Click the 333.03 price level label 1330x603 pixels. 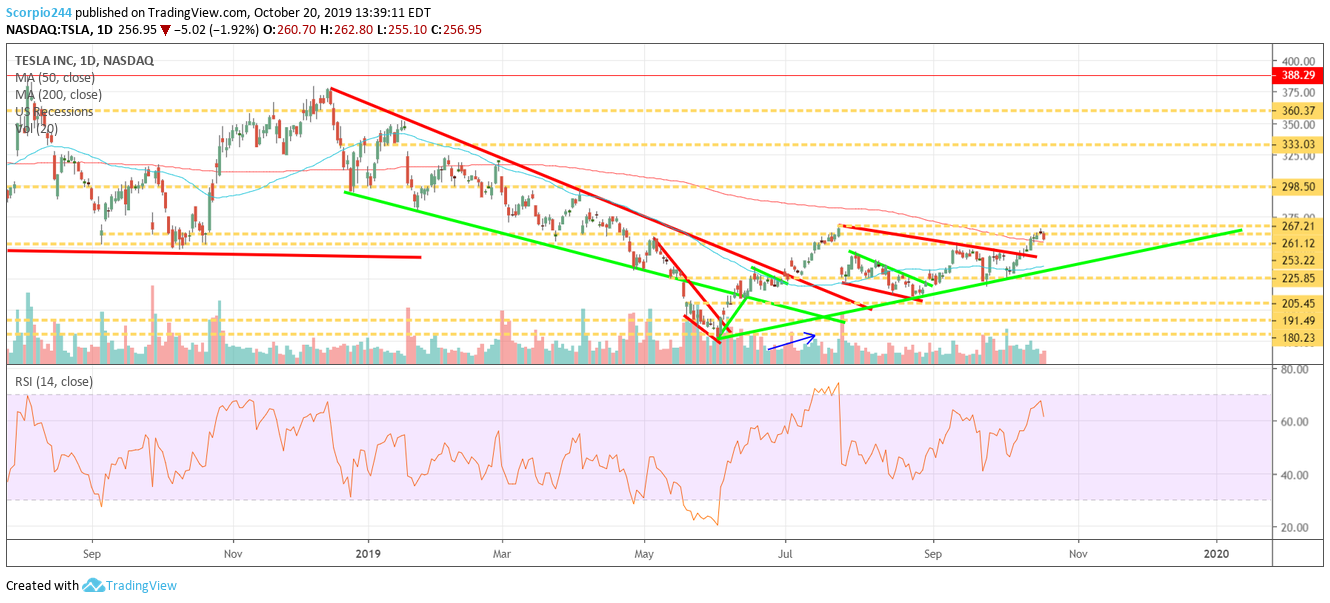pyautogui.click(x=1300, y=145)
